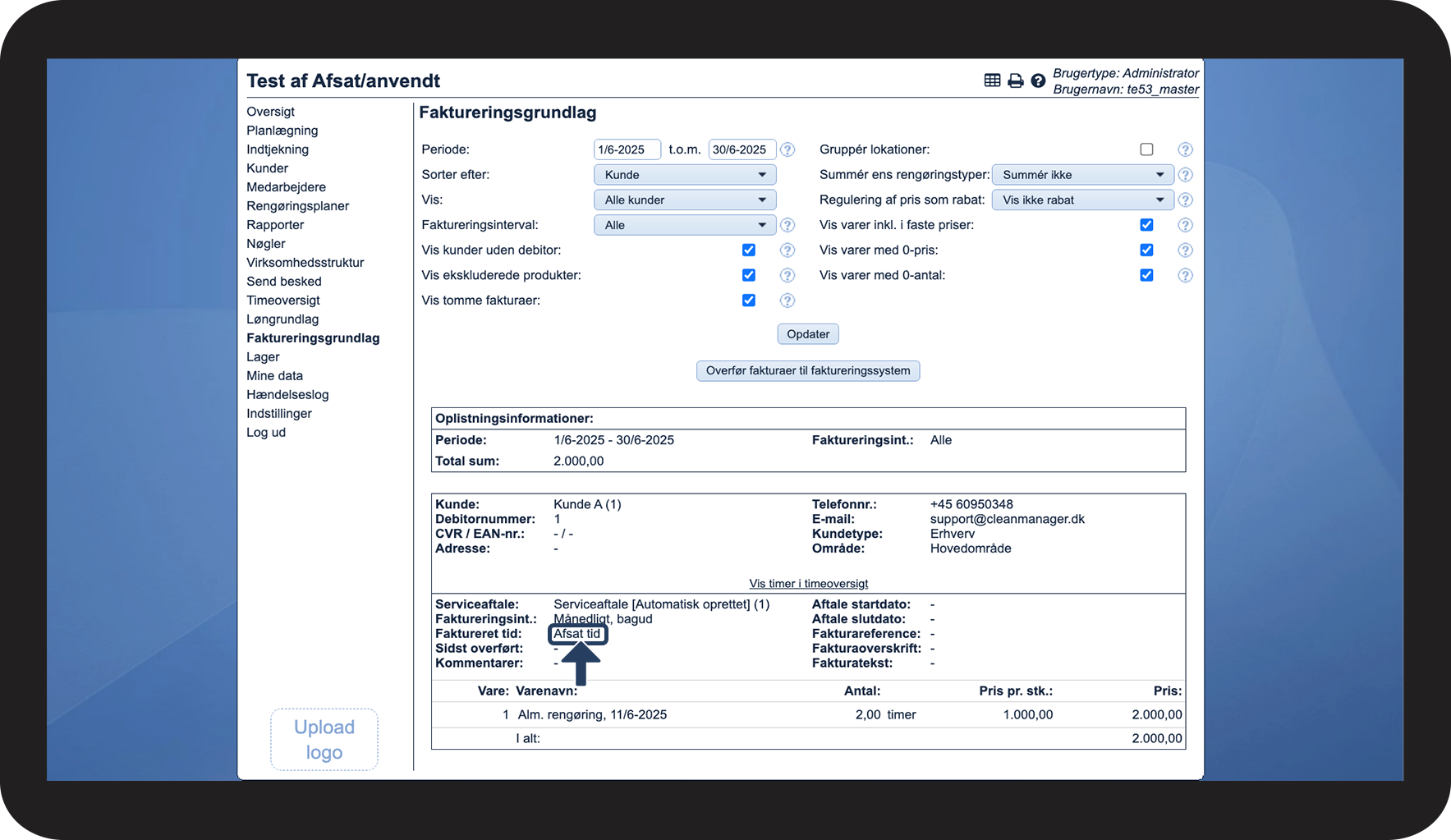Open the Sorter efter dropdown
The width and height of the screenshot is (1451, 840).
click(x=684, y=175)
